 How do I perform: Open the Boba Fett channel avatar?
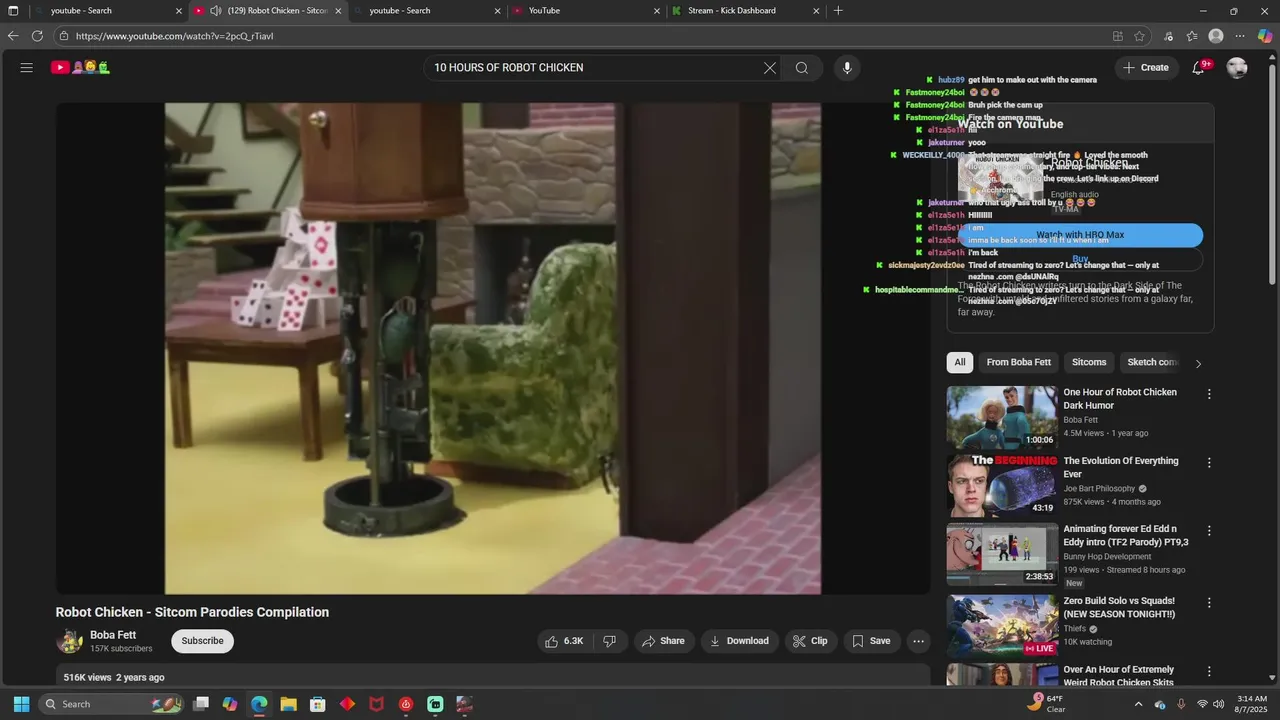(69, 641)
